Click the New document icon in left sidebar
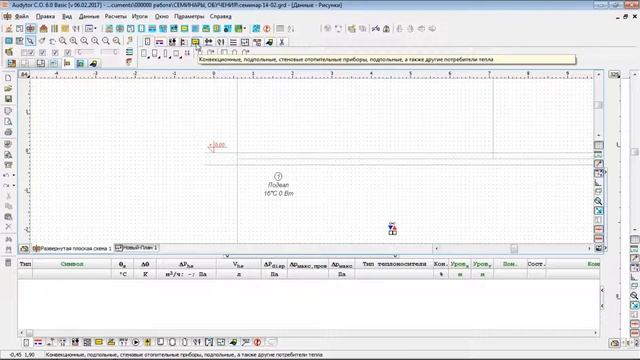Image resolution: width=640 pixels, height=360 pixels. tap(8, 78)
